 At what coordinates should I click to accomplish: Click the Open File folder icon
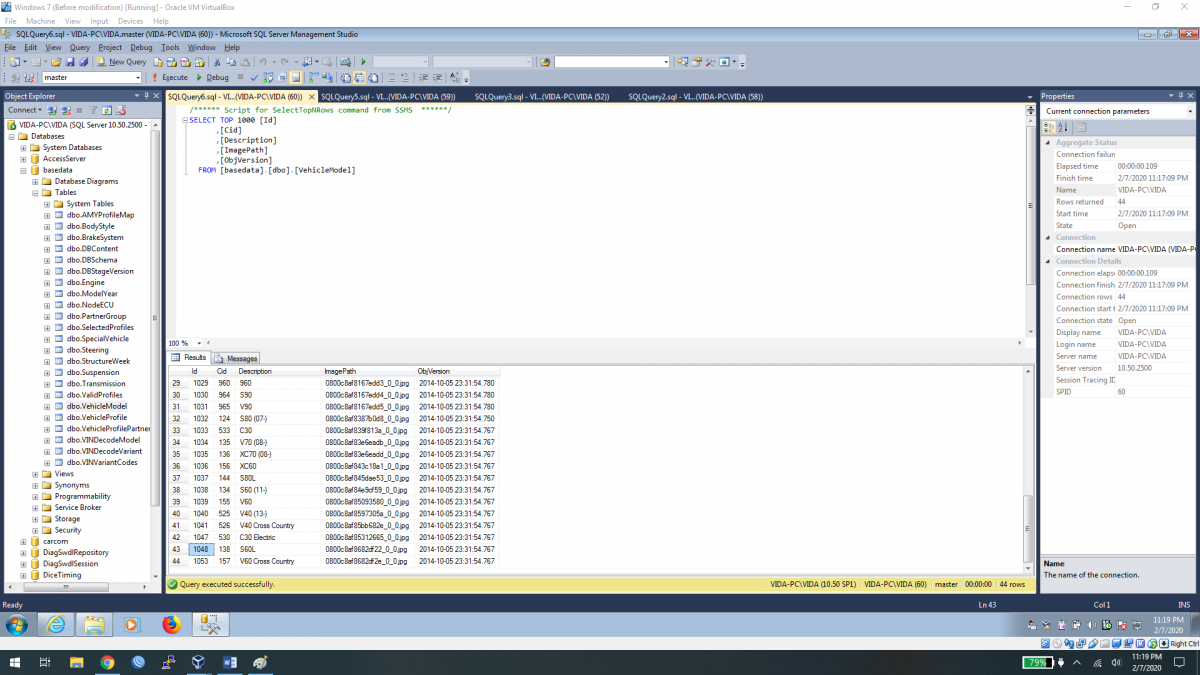(54, 62)
